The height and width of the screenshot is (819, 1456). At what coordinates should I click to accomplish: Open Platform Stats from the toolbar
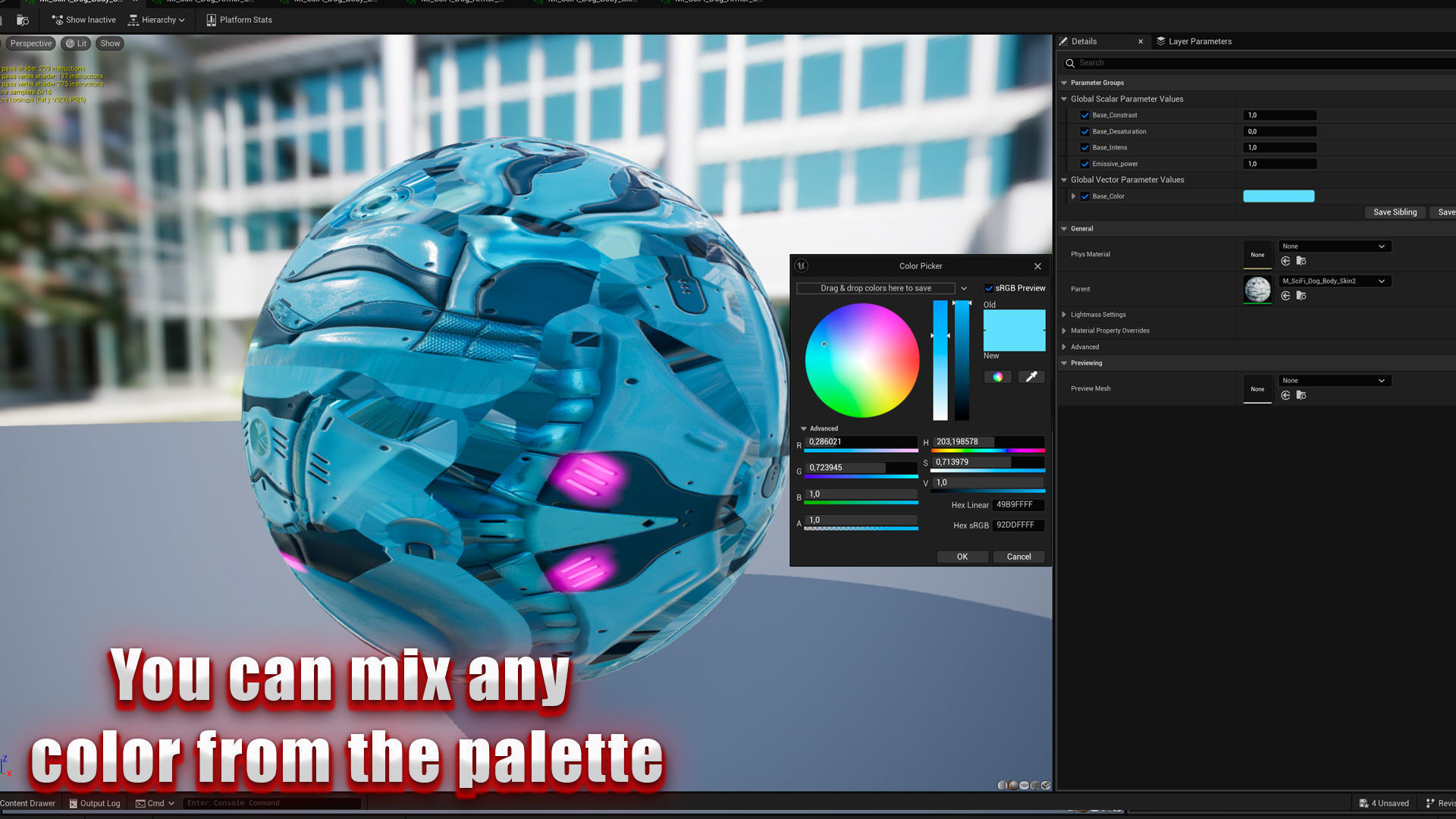[x=239, y=20]
